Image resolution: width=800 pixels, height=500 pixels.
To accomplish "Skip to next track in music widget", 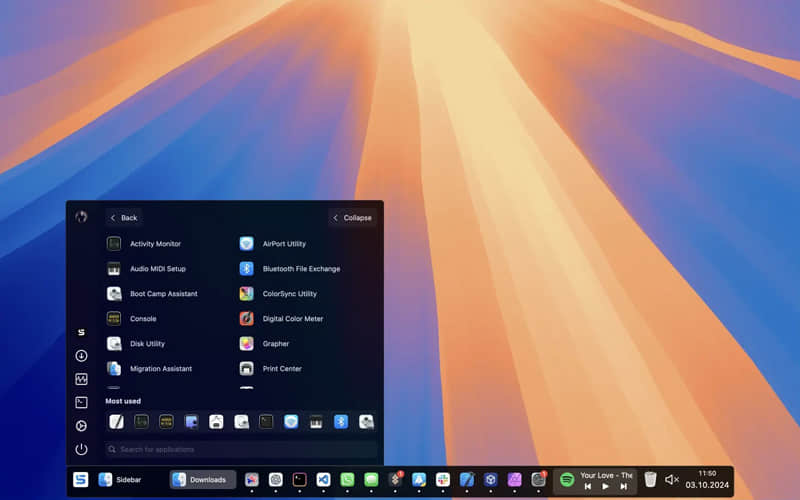I will 624,487.
